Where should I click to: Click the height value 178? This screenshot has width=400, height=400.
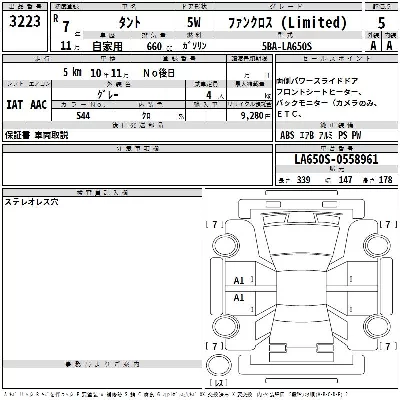click(386, 180)
